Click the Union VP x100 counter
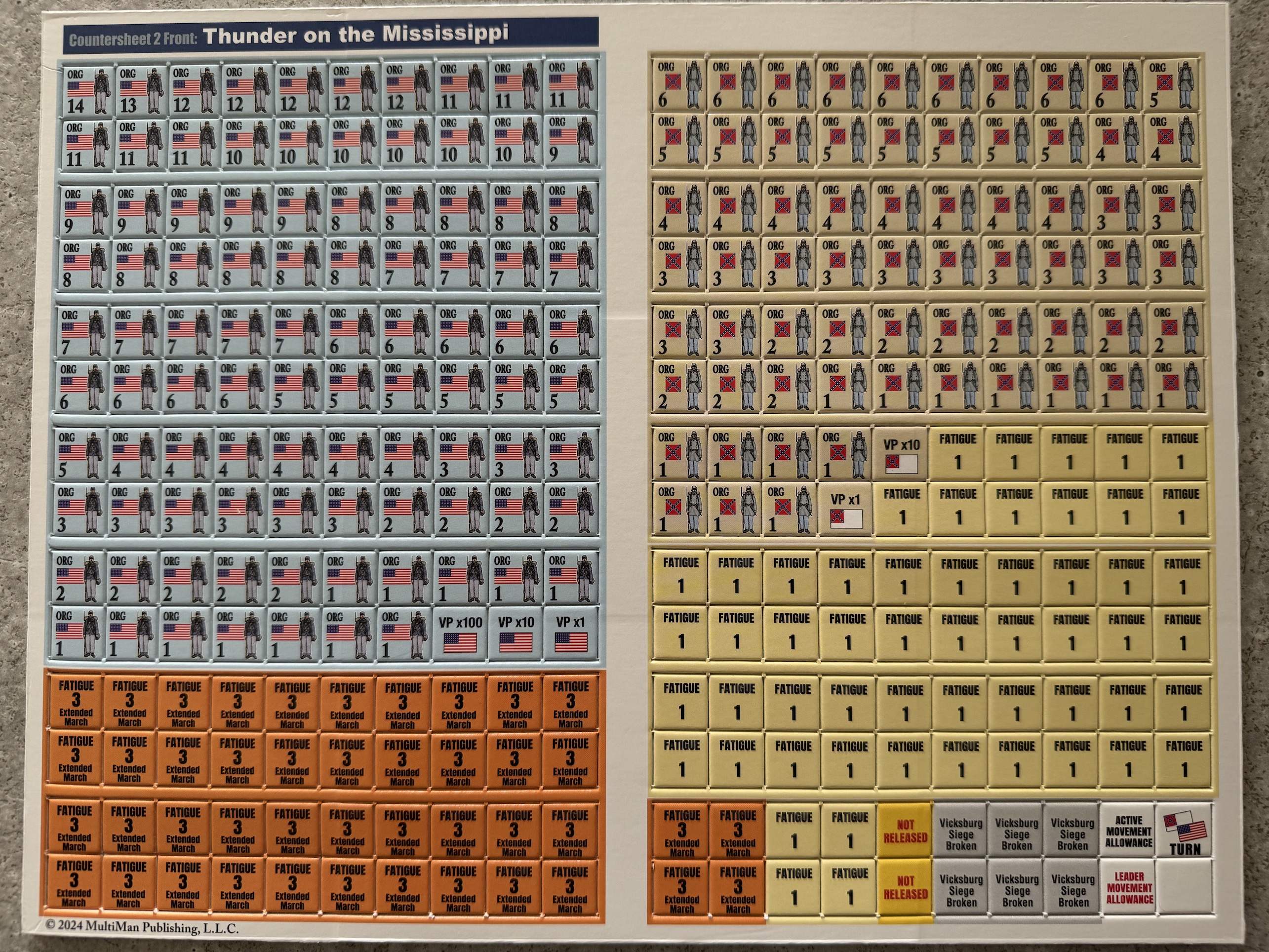The width and height of the screenshot is (1269, 952). click(460, 633)
